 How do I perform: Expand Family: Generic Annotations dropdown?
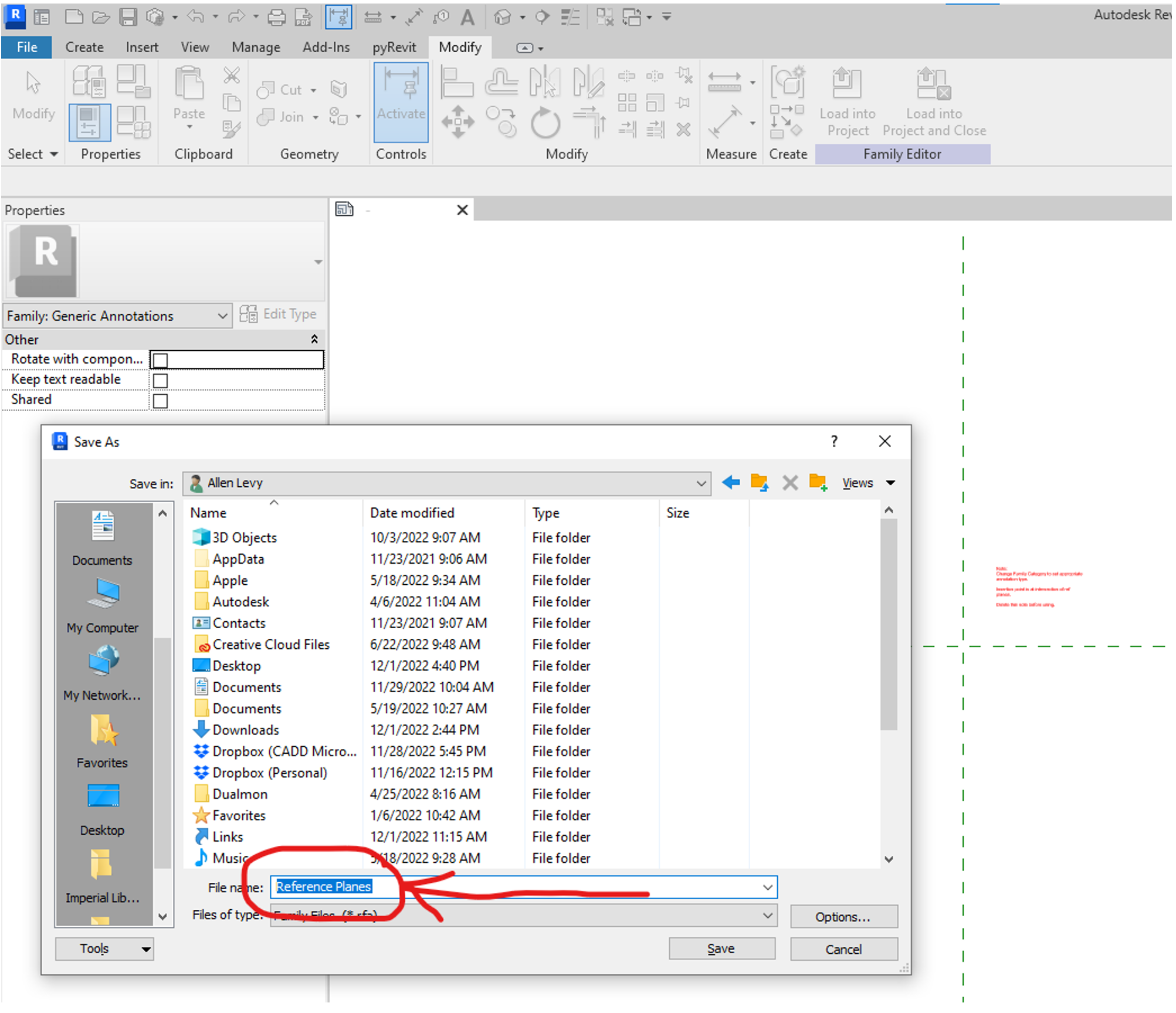pos(222,316)
